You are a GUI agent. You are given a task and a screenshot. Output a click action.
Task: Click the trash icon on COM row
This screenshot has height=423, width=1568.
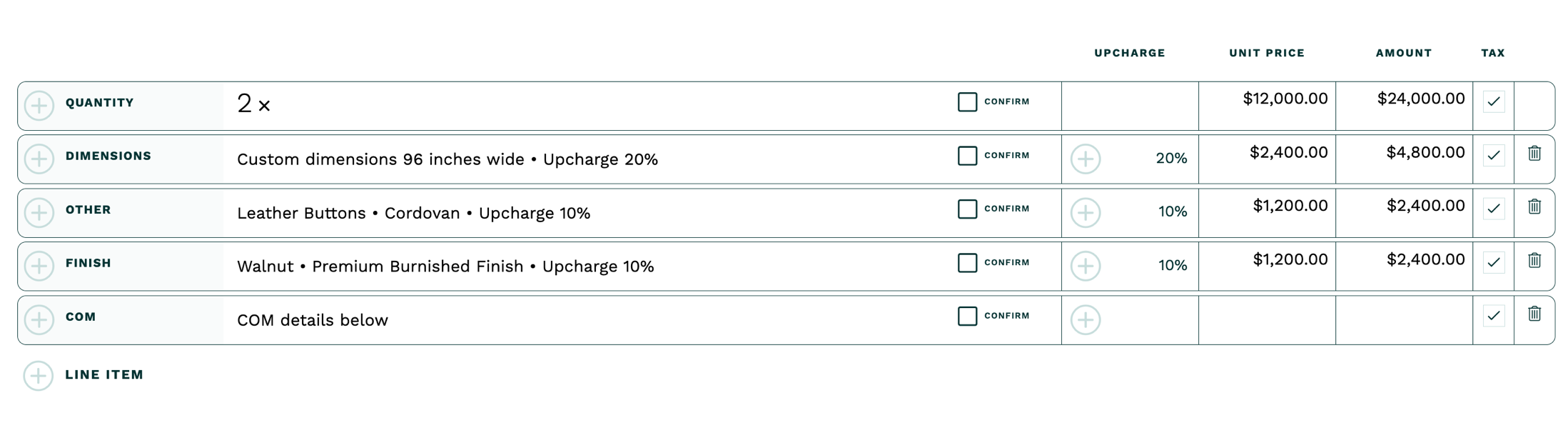(x=1534, y=314)
